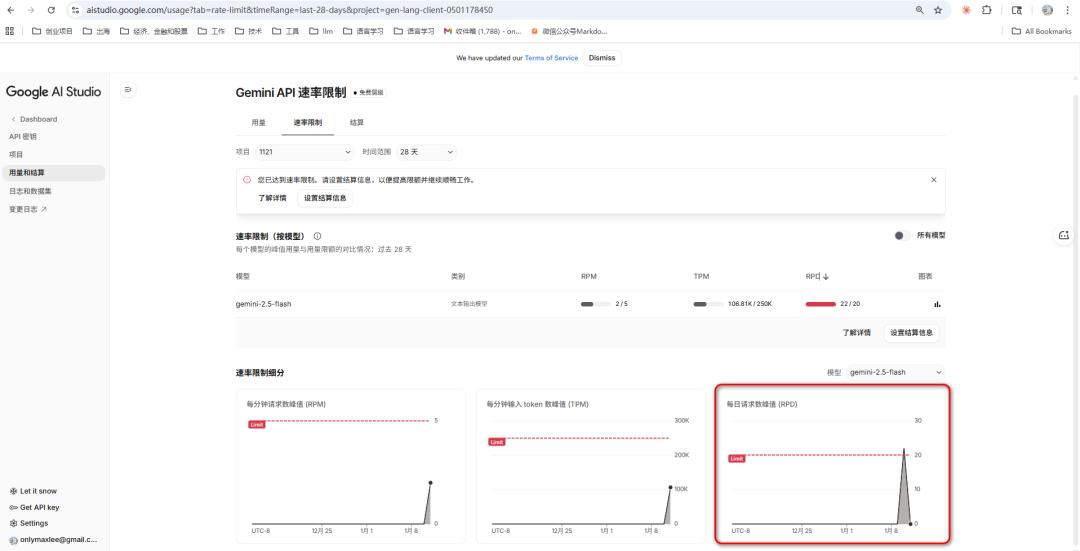Open the Gmail 收件箱 bookmark

(x=482, y=31)
